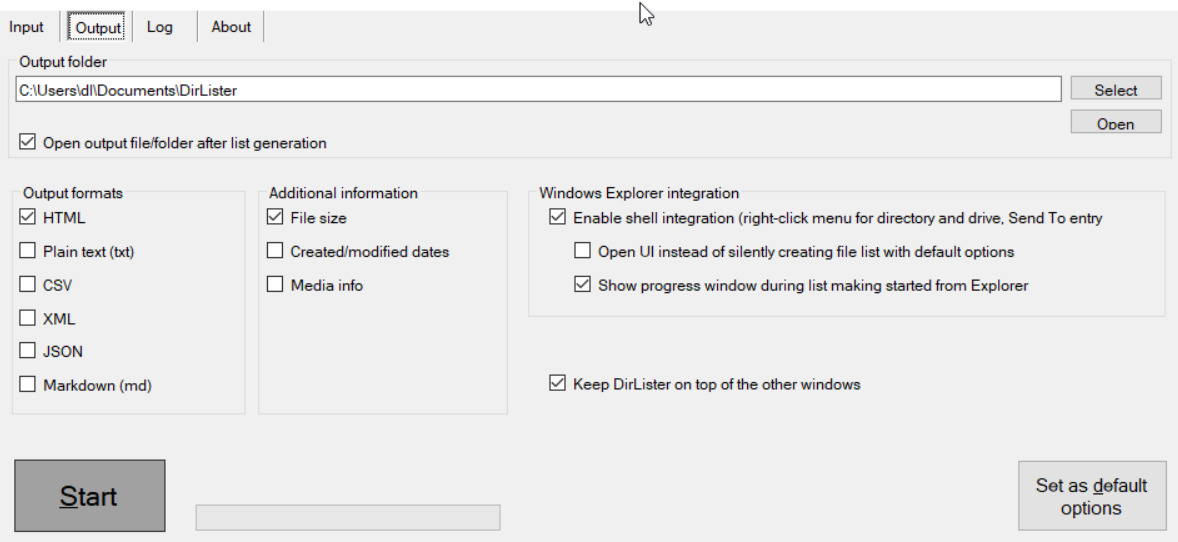Screen dimensions: 1178x542
Task: Click Set as default options button
Action: click(x=1091, y=496)
